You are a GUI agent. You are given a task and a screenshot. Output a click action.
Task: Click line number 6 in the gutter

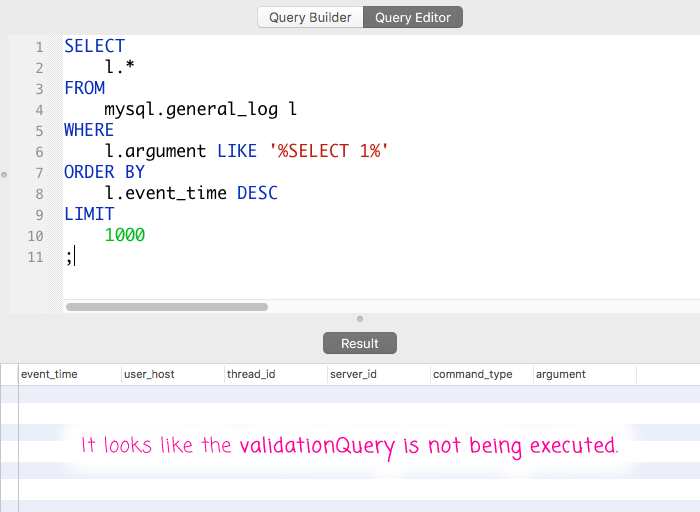click(39, 152)
